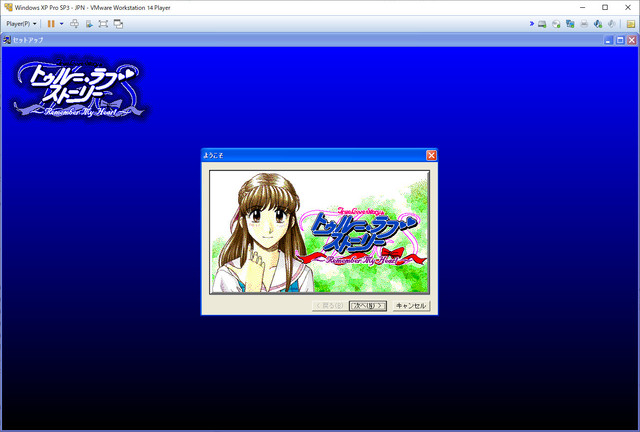Click the セットアップ window title text
Screen dimensions: 640x432
[x=28, y=40]
